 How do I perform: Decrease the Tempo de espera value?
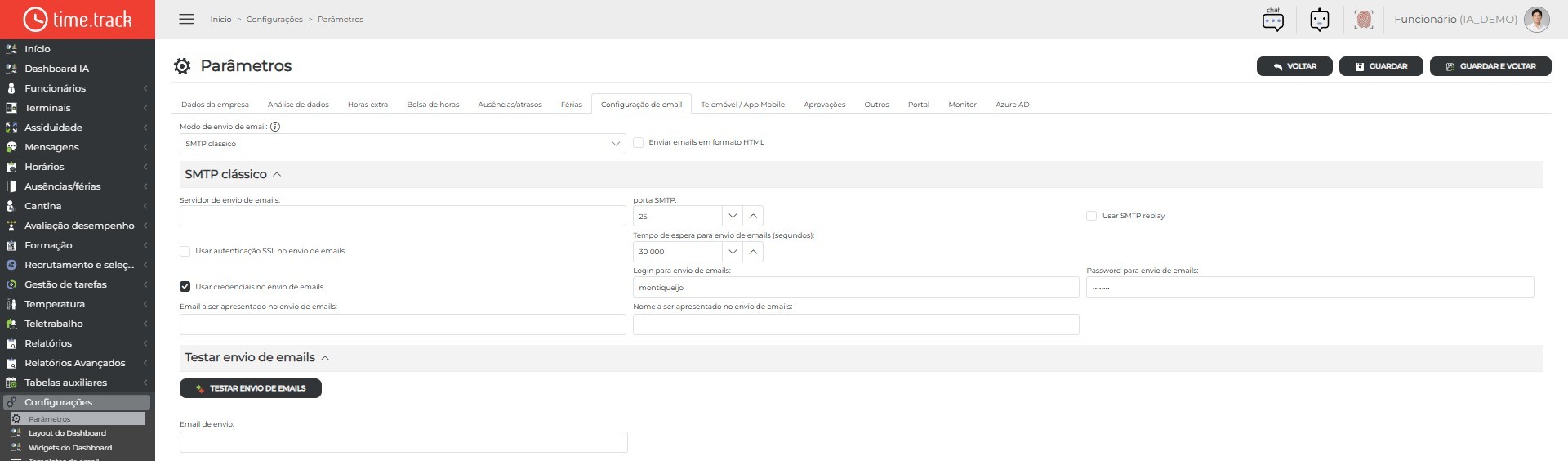[x=733, y=252]
